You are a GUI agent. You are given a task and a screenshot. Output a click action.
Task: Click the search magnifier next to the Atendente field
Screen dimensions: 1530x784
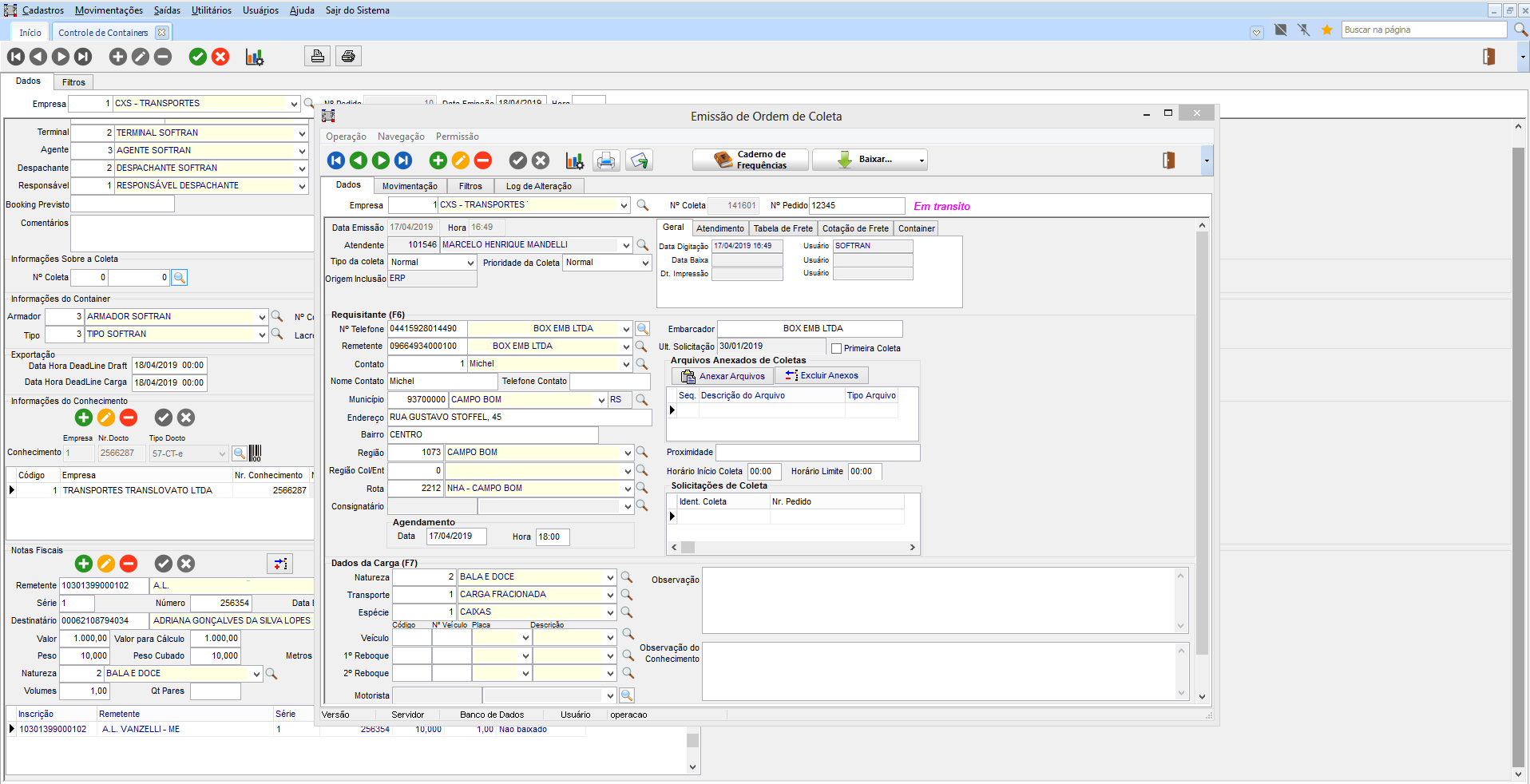pyautogui.click(x=642, y=245)
